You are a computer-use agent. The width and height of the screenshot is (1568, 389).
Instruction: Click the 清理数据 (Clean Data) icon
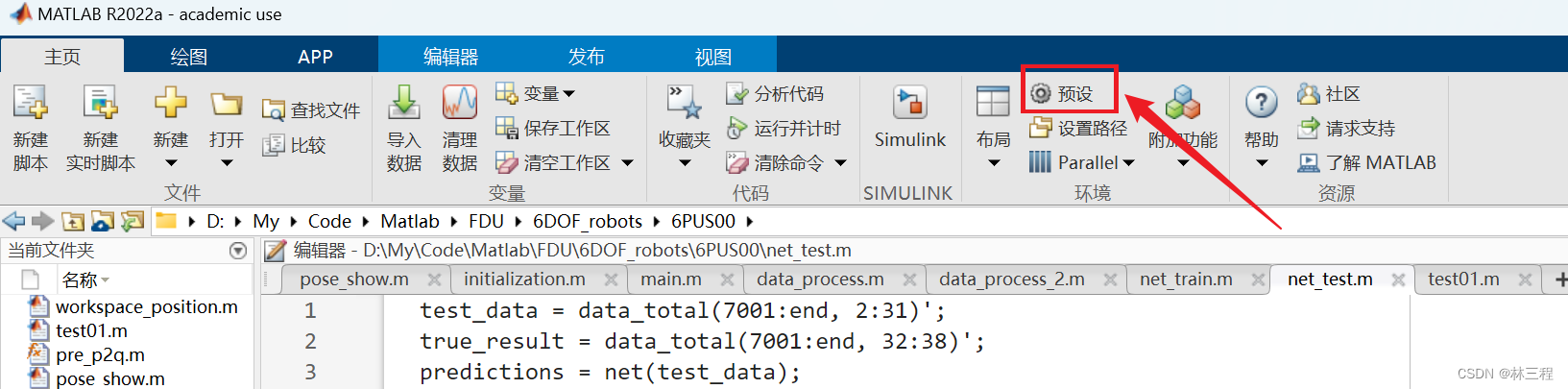[x=459, y=104]
